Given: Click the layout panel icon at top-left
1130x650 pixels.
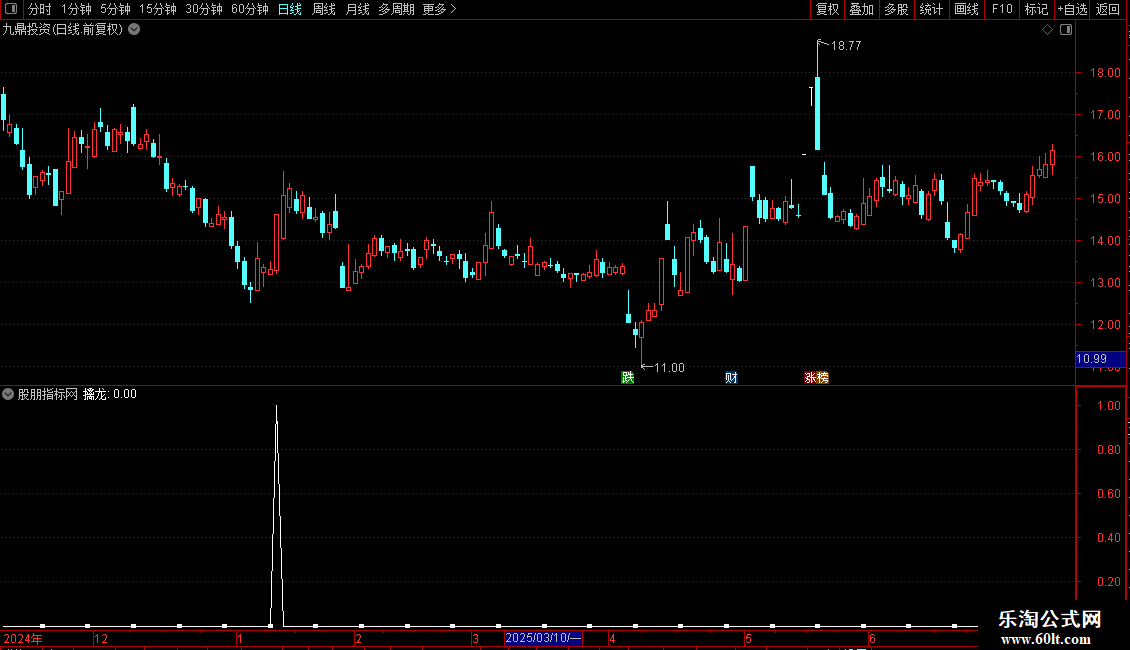Looking at the screenshot, I should pos(11,9).
